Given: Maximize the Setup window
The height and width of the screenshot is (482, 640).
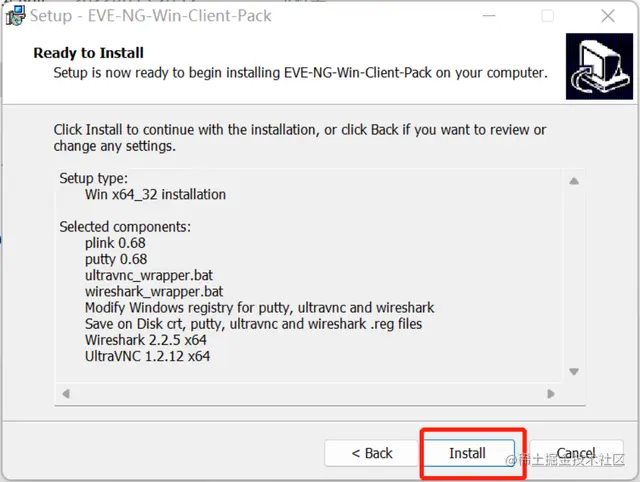Looking at the screenshot, I should point(547,16).
